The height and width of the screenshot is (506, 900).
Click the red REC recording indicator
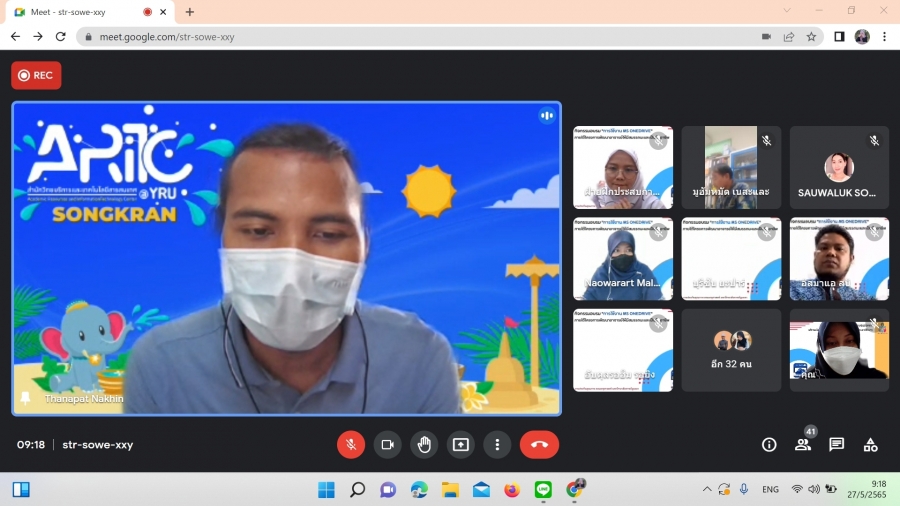(x=36, y=75)
